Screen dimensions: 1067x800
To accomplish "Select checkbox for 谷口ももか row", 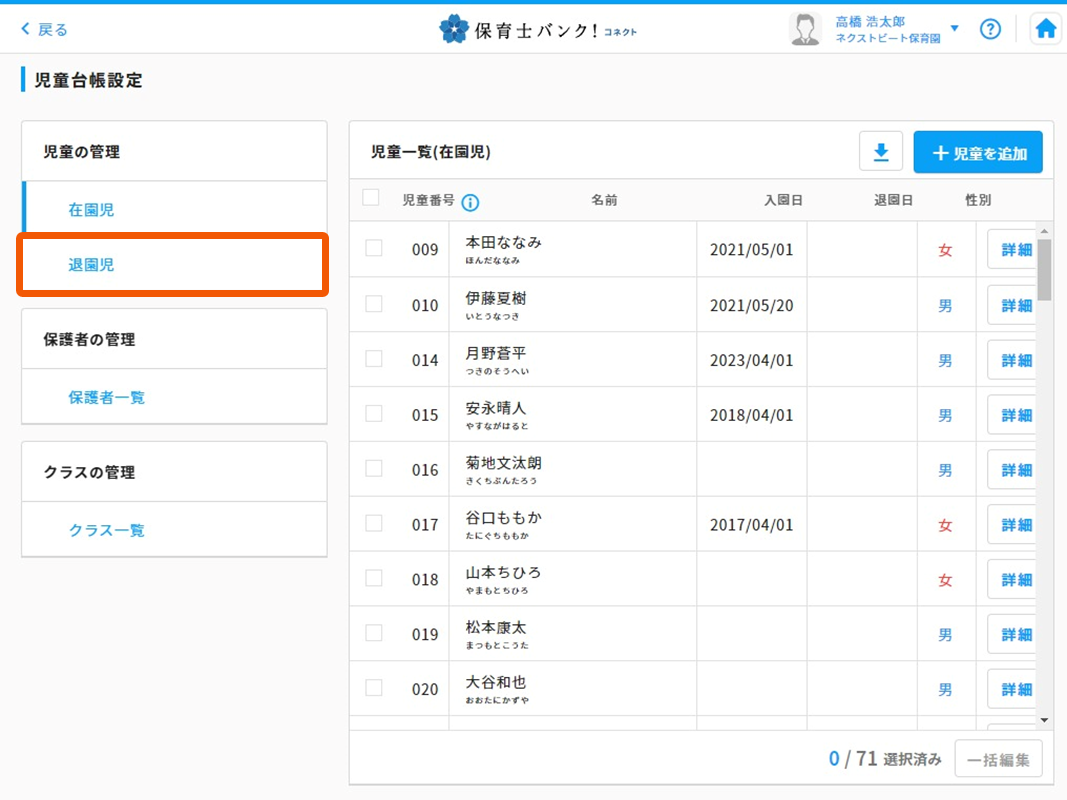I will pos(374,523).
